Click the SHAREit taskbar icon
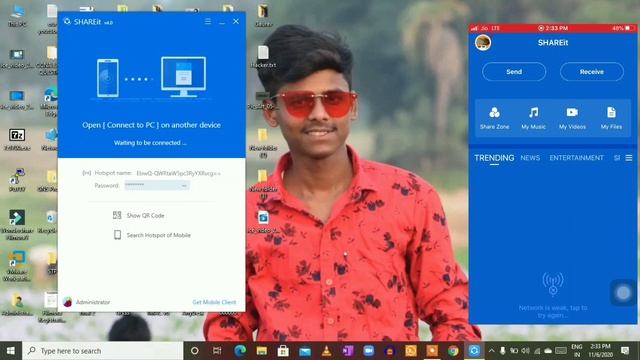The height and width of the screenshot is (360, 640). [474, 351]
